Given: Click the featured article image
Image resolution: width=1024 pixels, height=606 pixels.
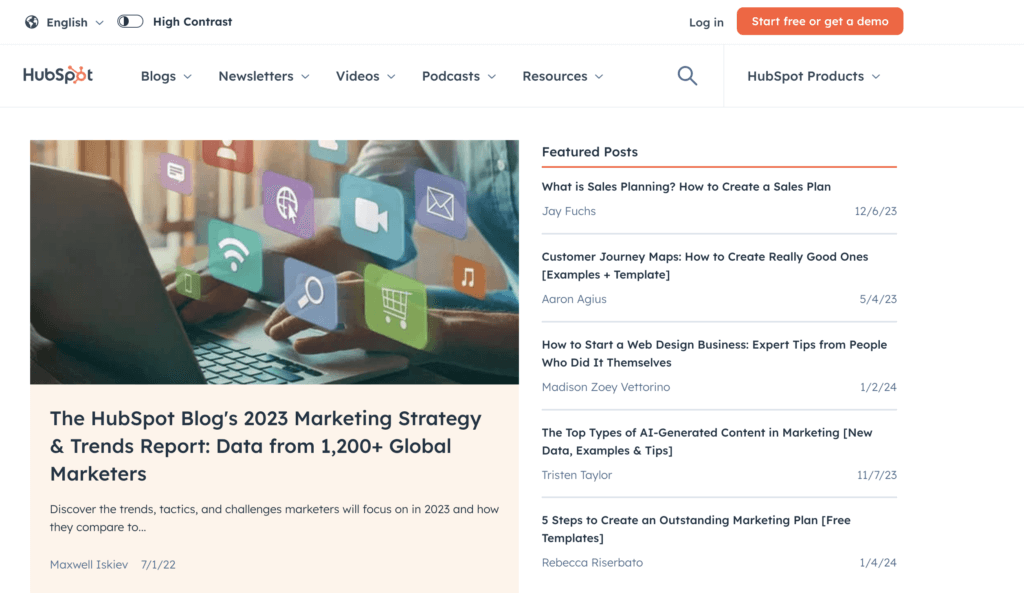Looking at the screenshot, I should tap(274, 260).
